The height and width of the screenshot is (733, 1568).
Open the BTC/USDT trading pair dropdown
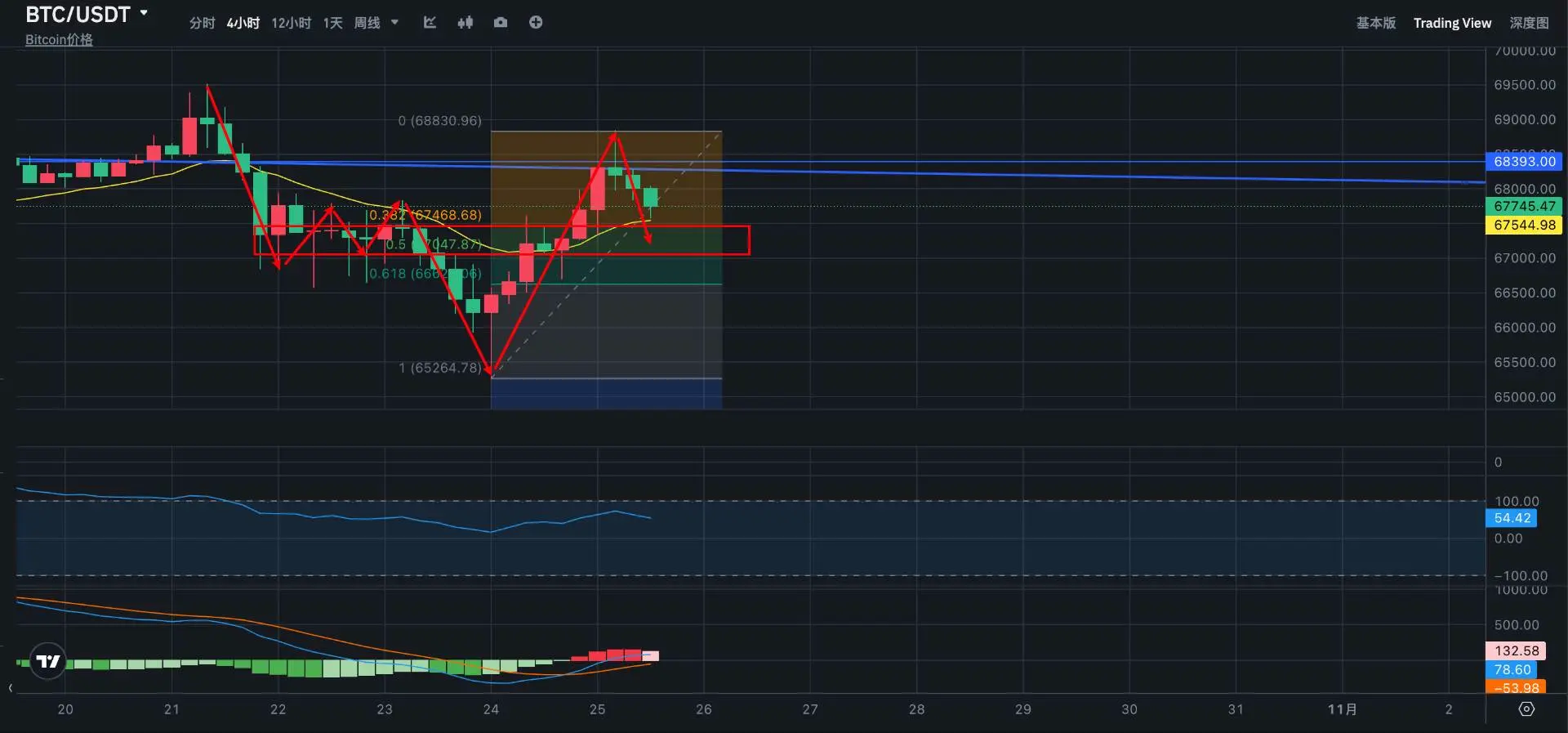[87, 14]
